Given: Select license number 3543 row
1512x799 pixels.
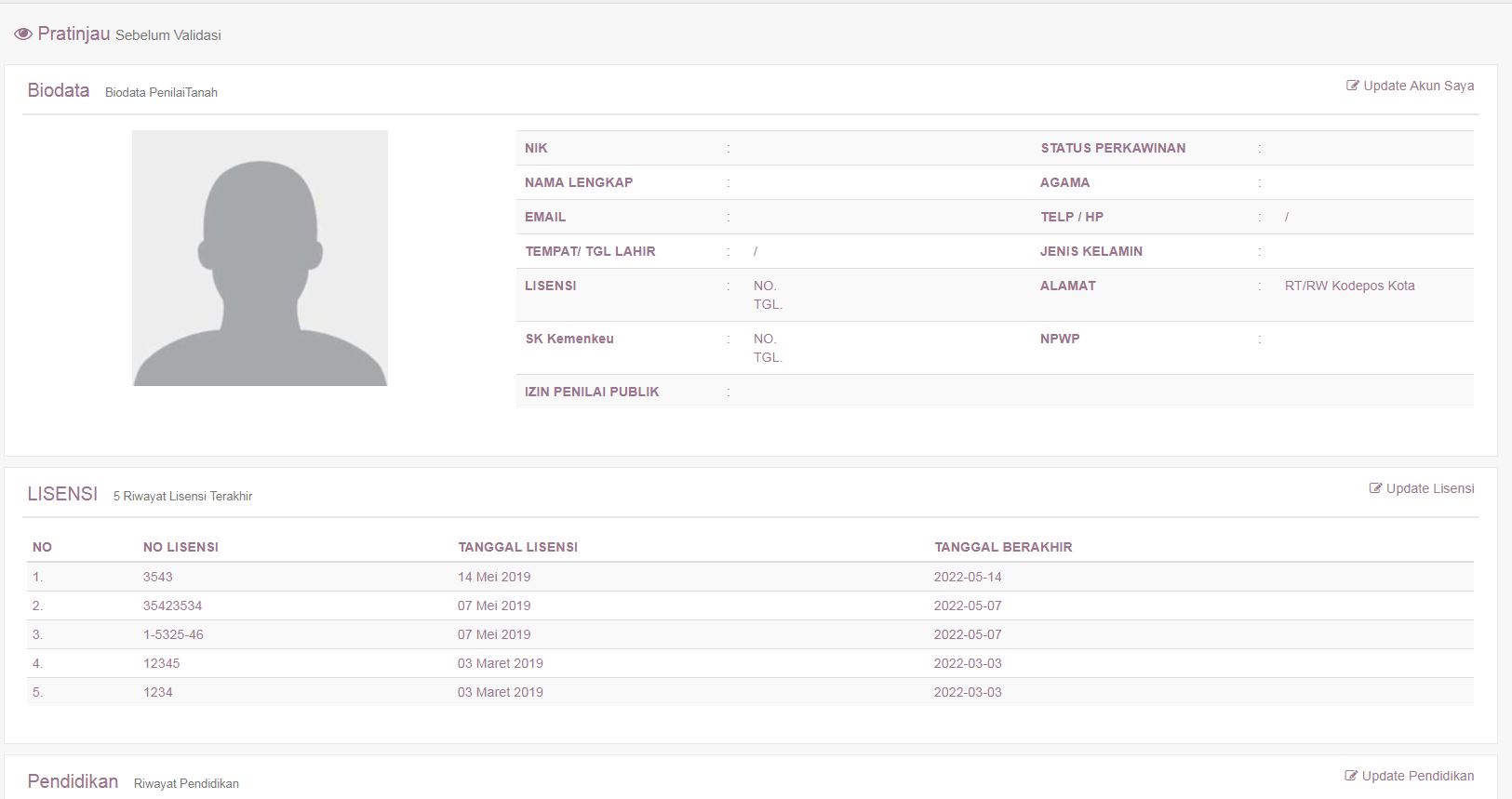Looking at the screenshot, I should (x=158, y=577).
